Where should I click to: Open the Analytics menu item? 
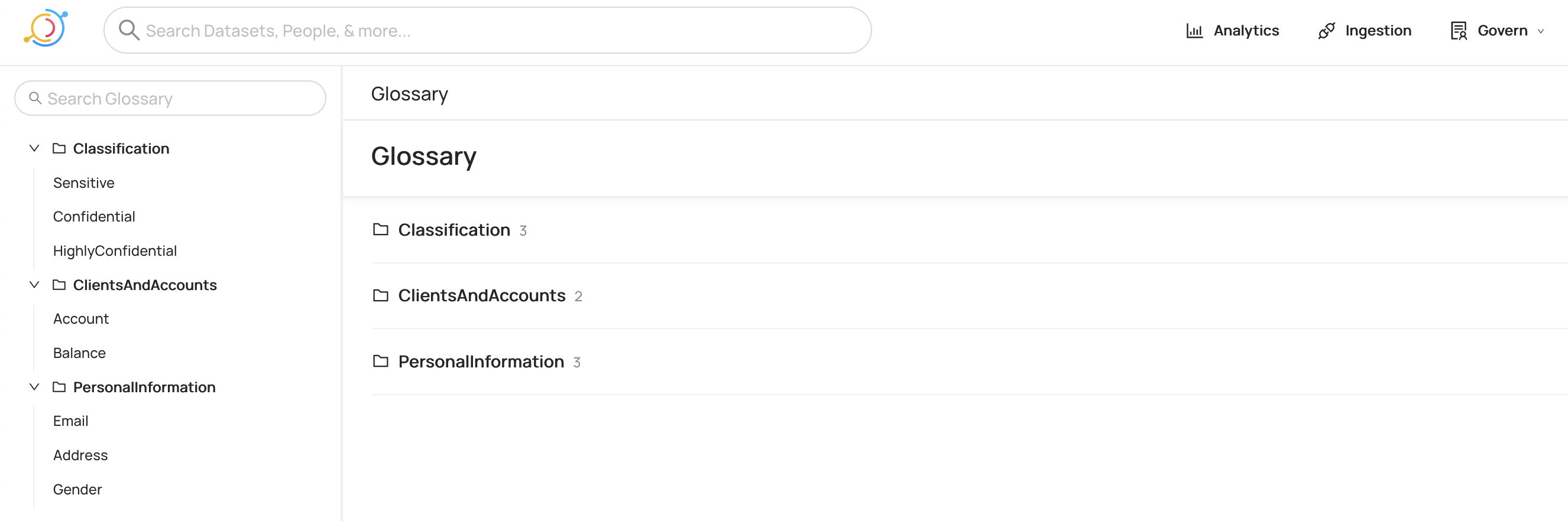click(x=1245, y=31)
